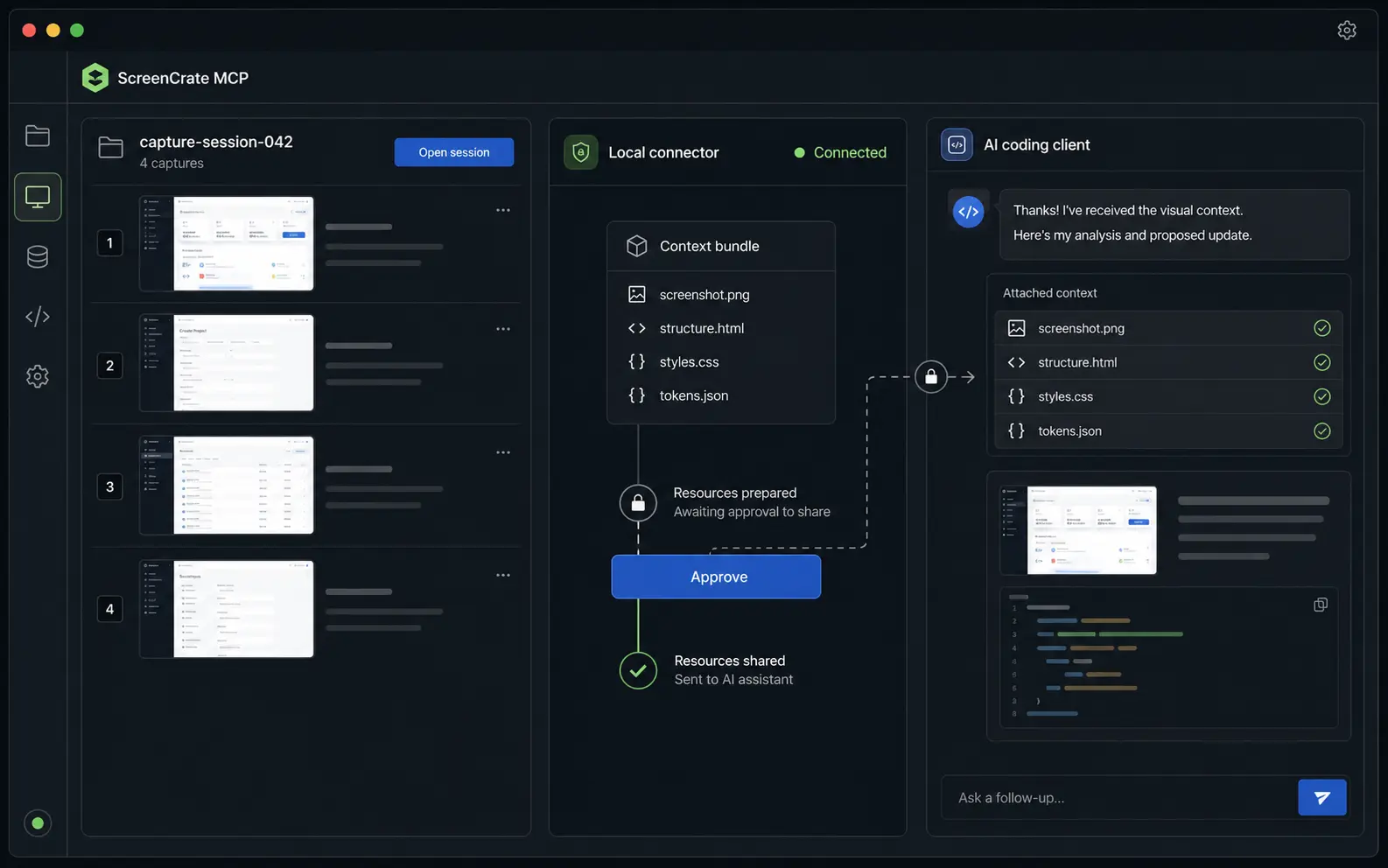Screen dimensions: 1388x868
Task: Click braces icon beside styles.css in Attached context
Action: pyautogui.click(x=1016, y=396)
